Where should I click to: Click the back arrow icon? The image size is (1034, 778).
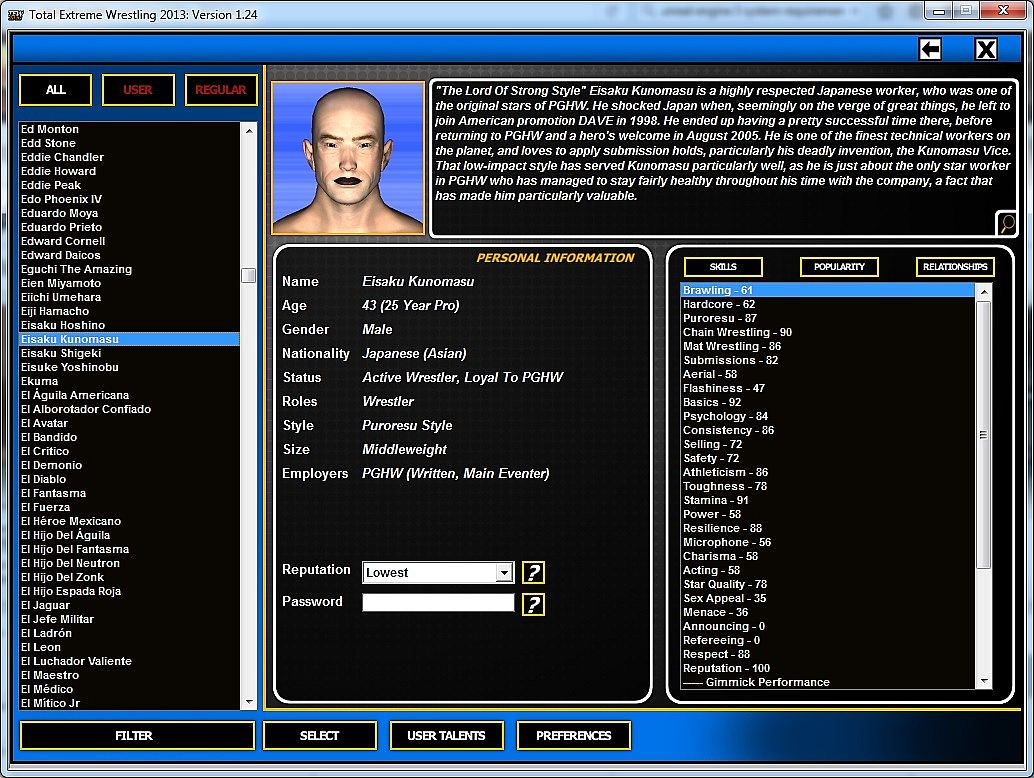coord(930,49)
